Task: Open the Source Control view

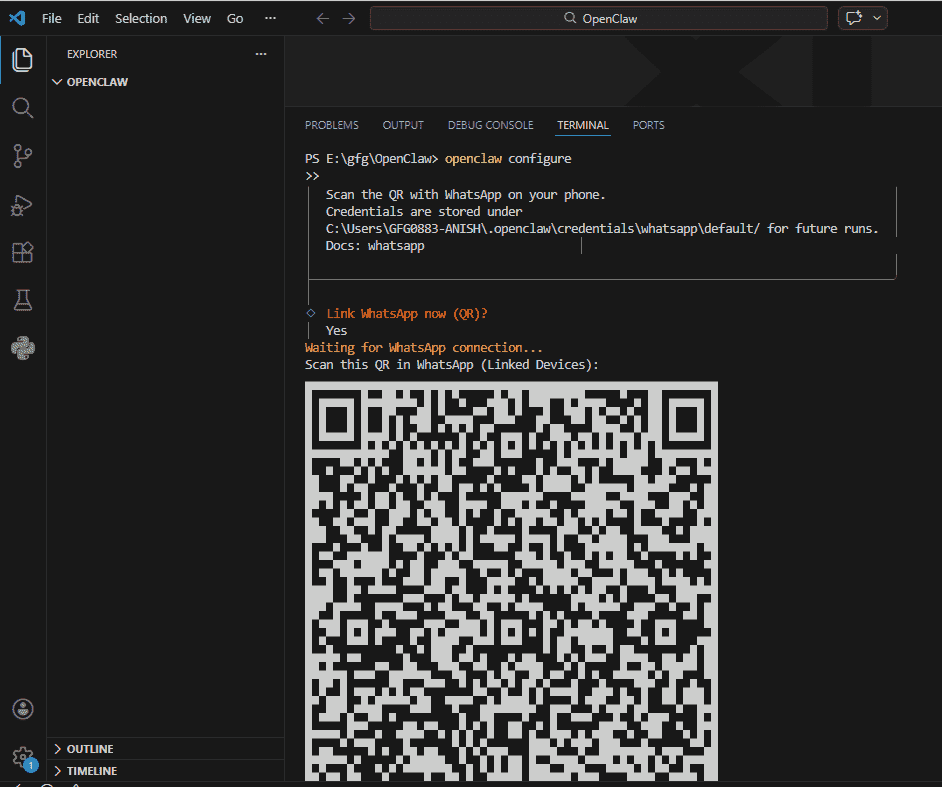Action: coord(22,156)
